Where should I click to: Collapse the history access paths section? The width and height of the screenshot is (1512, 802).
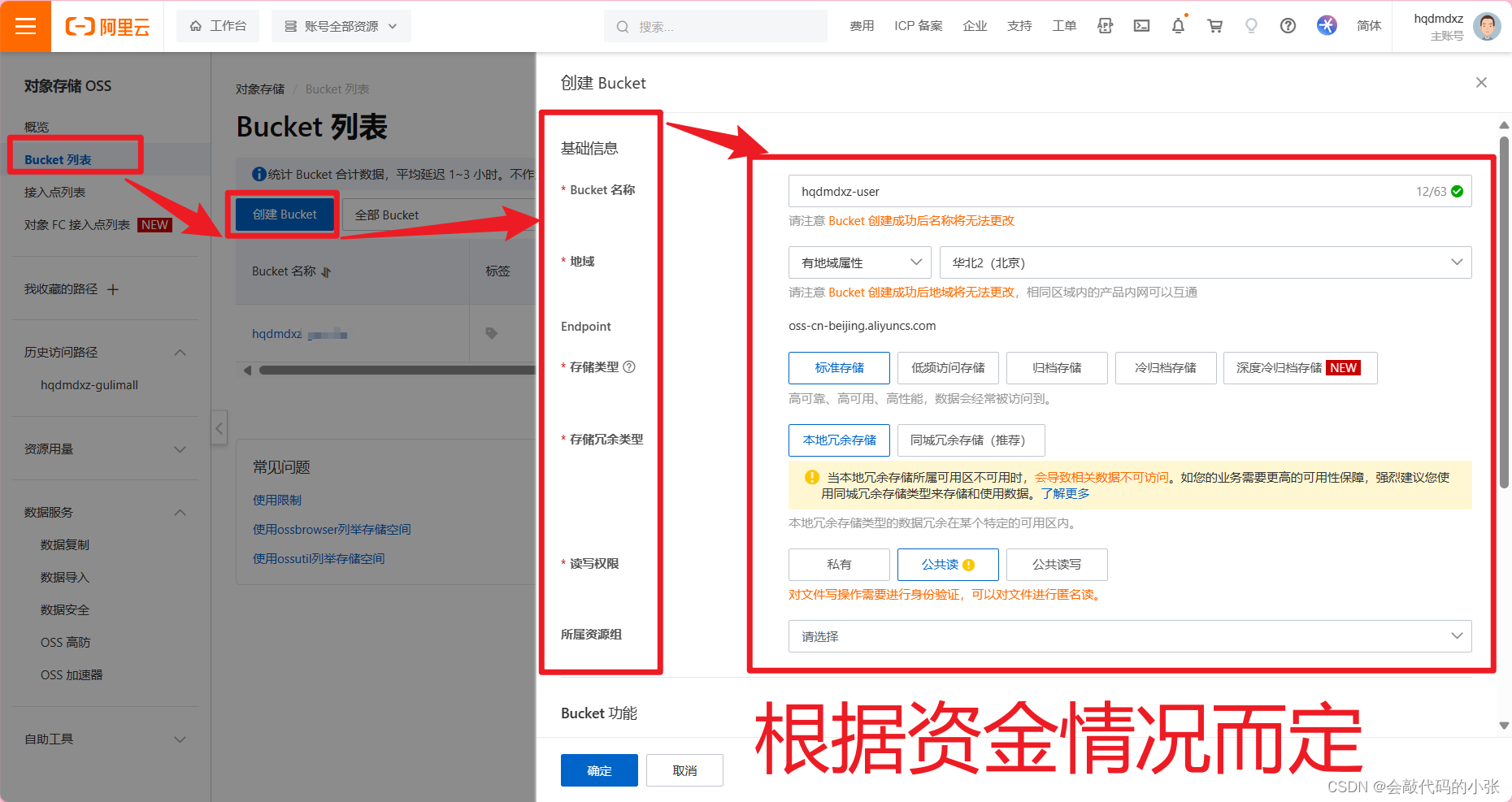(180, 353)
